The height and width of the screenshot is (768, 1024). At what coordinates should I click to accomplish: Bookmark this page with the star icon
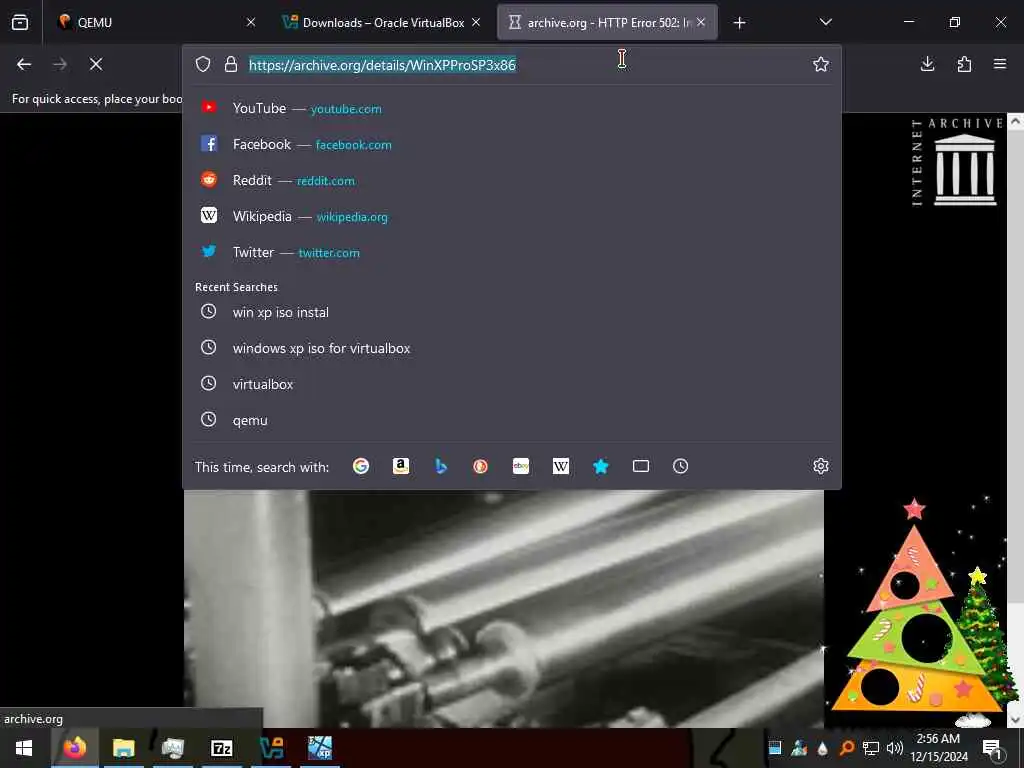(821, 64)
